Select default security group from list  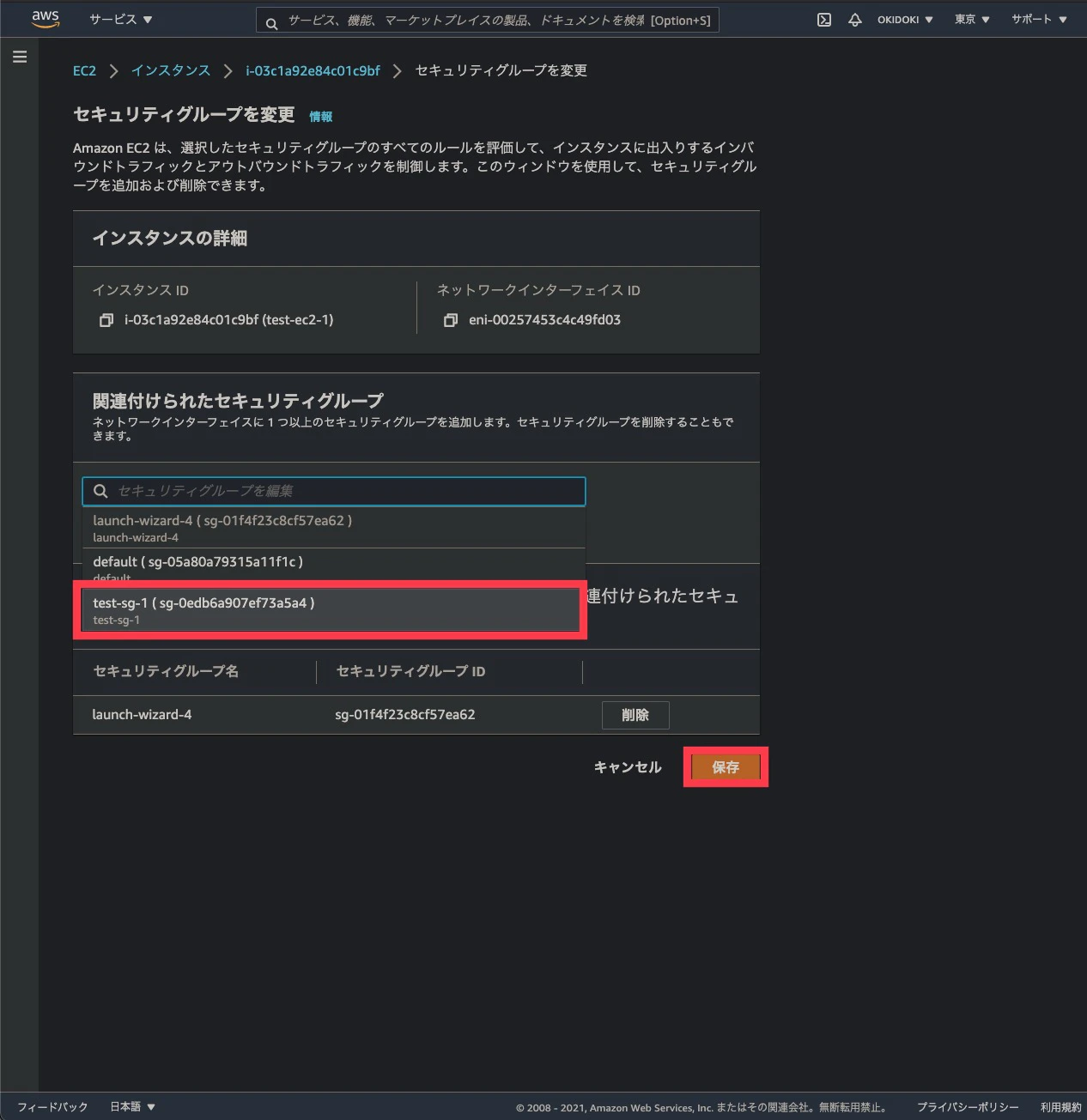334,567
